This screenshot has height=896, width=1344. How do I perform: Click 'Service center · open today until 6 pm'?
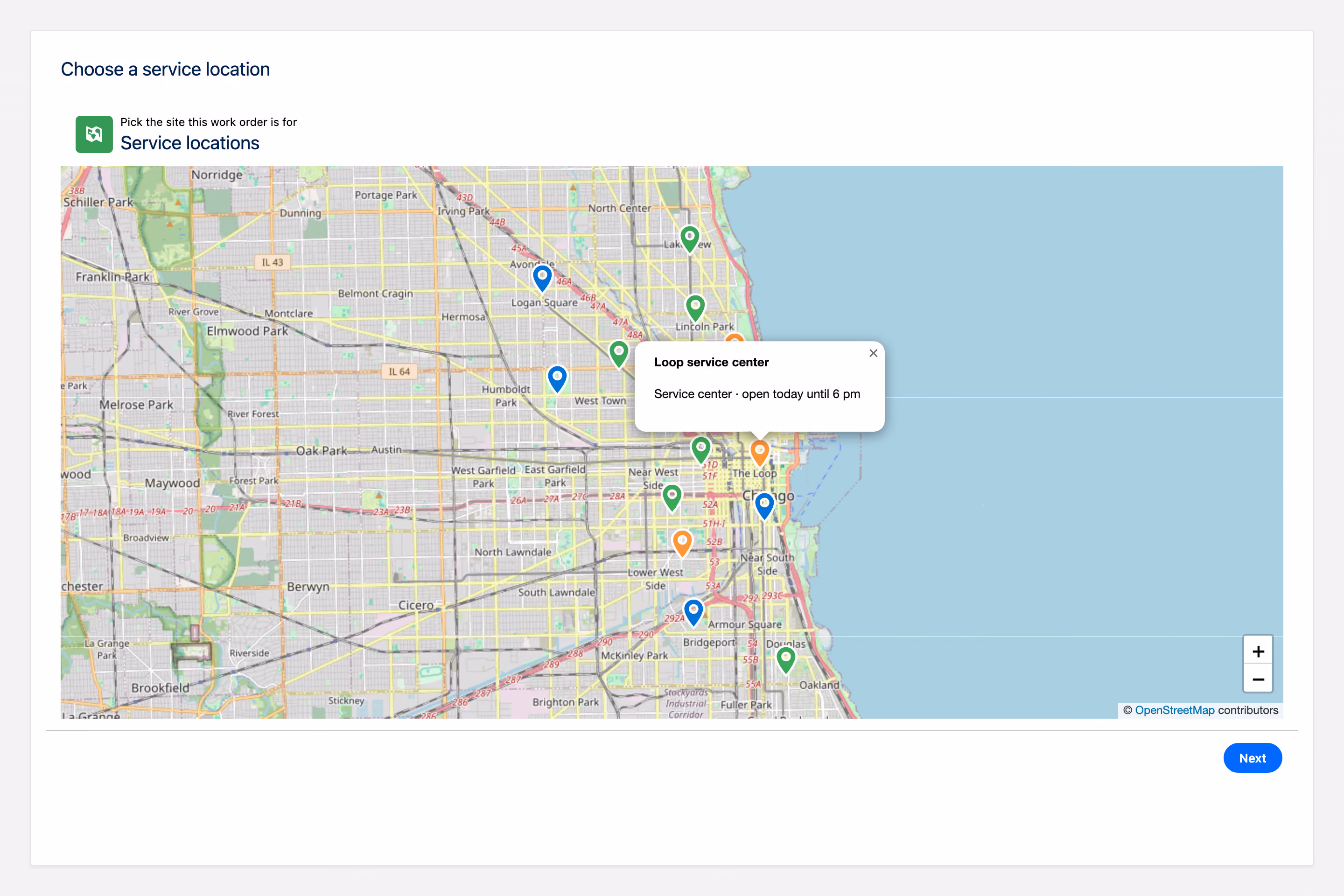[757, 394]
